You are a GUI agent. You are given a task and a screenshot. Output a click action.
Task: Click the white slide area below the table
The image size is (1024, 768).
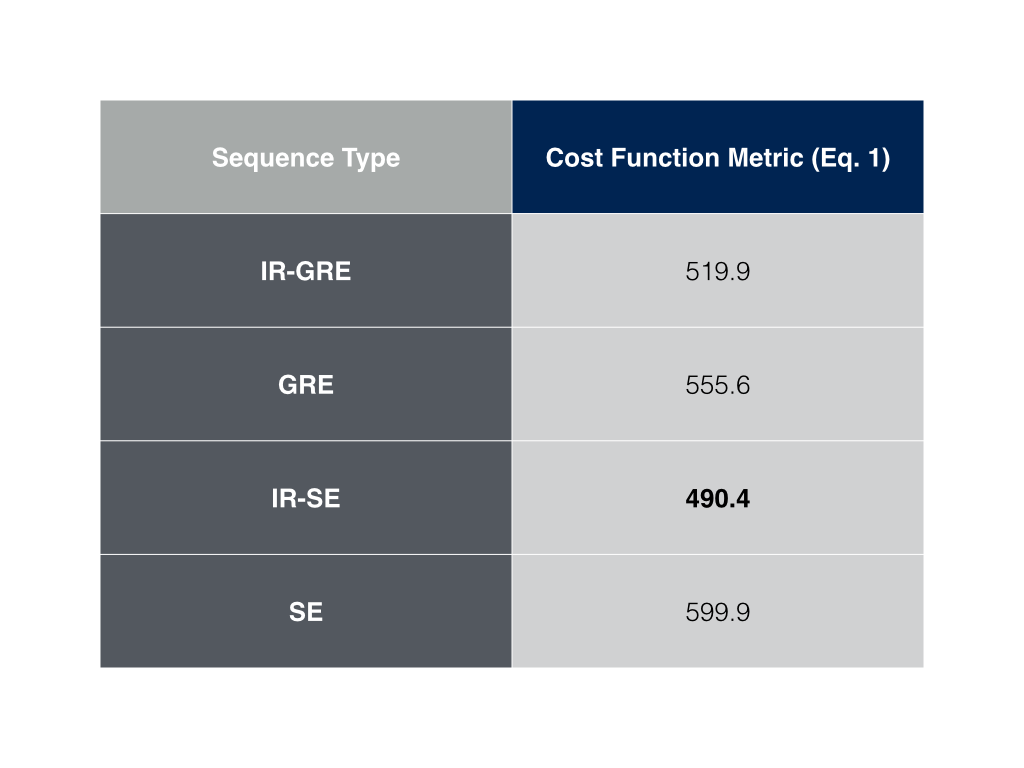click(512, 718)
